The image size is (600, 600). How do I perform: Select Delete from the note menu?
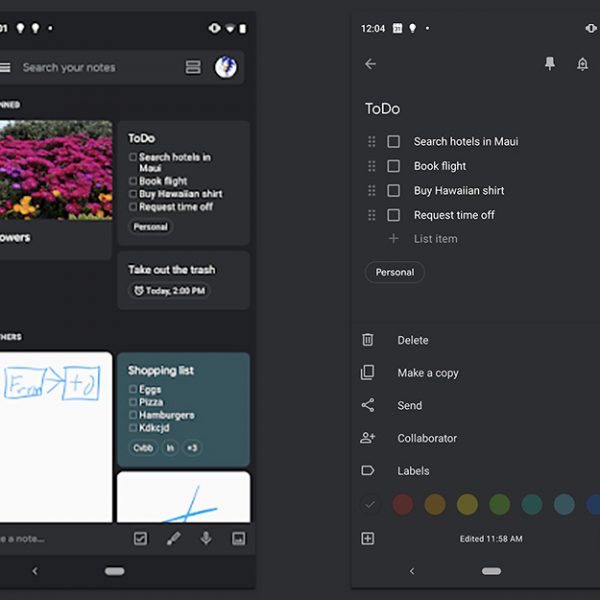(x=412, y=340)
